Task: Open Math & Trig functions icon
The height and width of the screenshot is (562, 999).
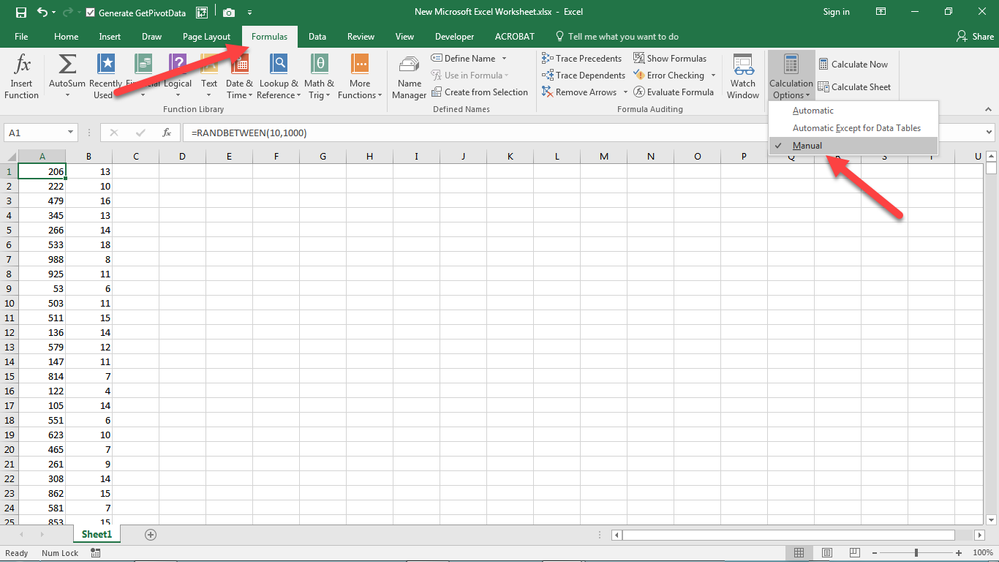Action: (319, 64)
